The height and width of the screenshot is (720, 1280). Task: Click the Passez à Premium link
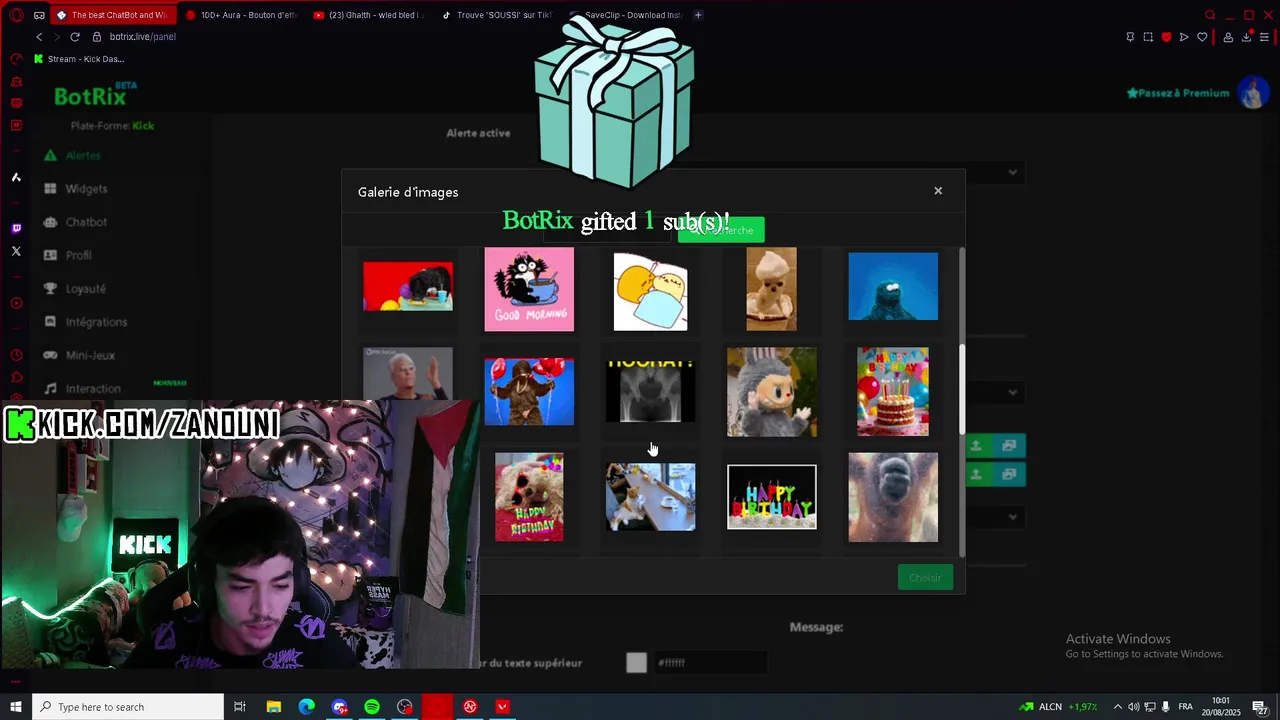1178,93
